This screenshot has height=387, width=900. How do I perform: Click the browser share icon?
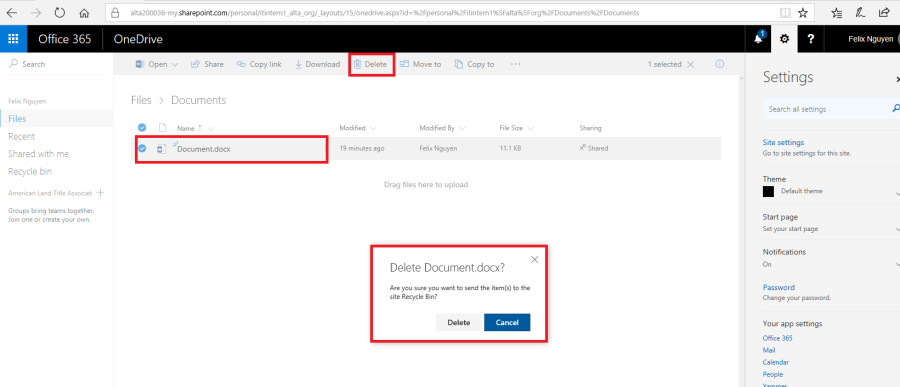[884, 13]
